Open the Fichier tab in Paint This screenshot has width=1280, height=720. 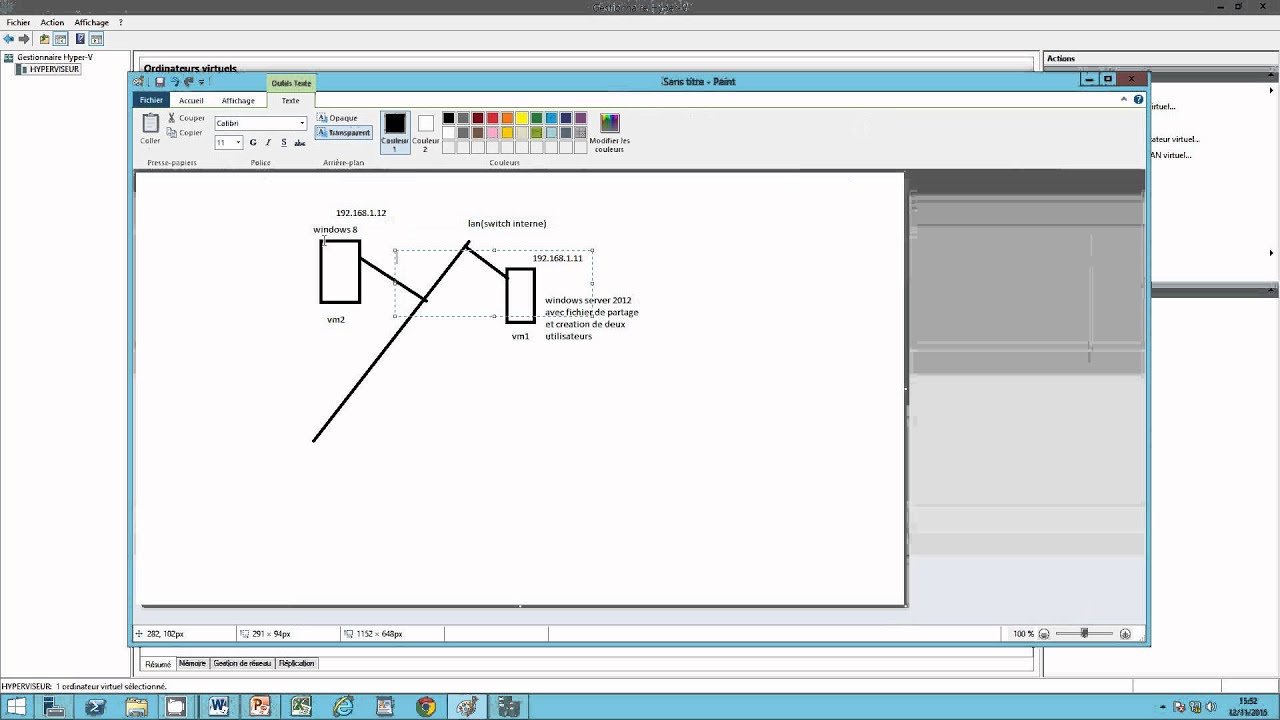[x=151, y=100]
